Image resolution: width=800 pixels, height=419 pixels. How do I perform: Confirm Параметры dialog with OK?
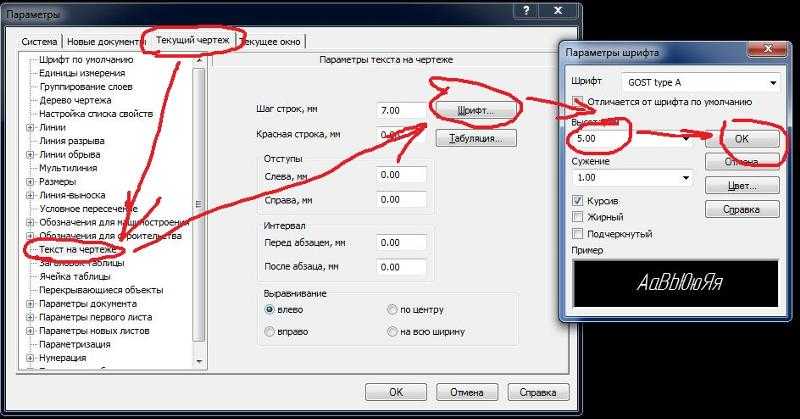click(x=396, y=392)
